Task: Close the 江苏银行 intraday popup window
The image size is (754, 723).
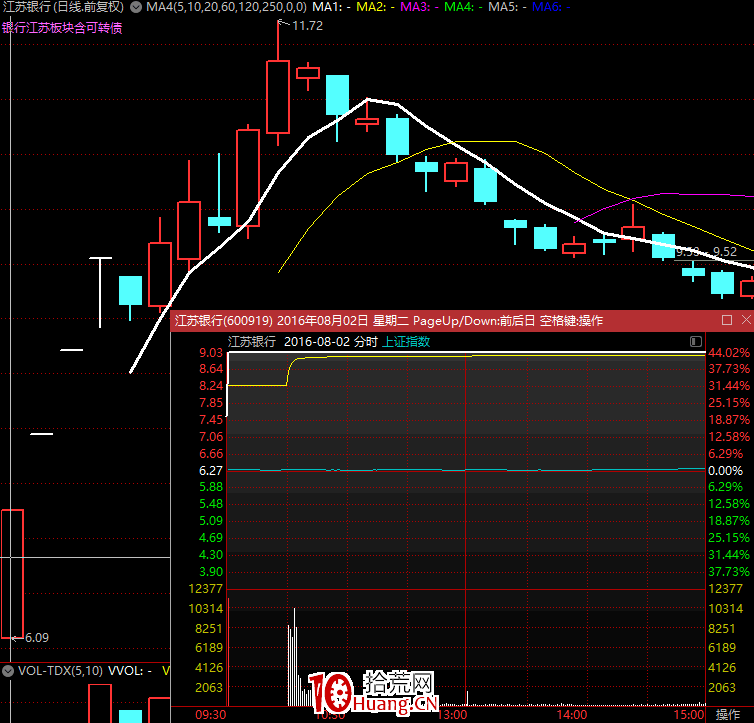Action: 746,320
